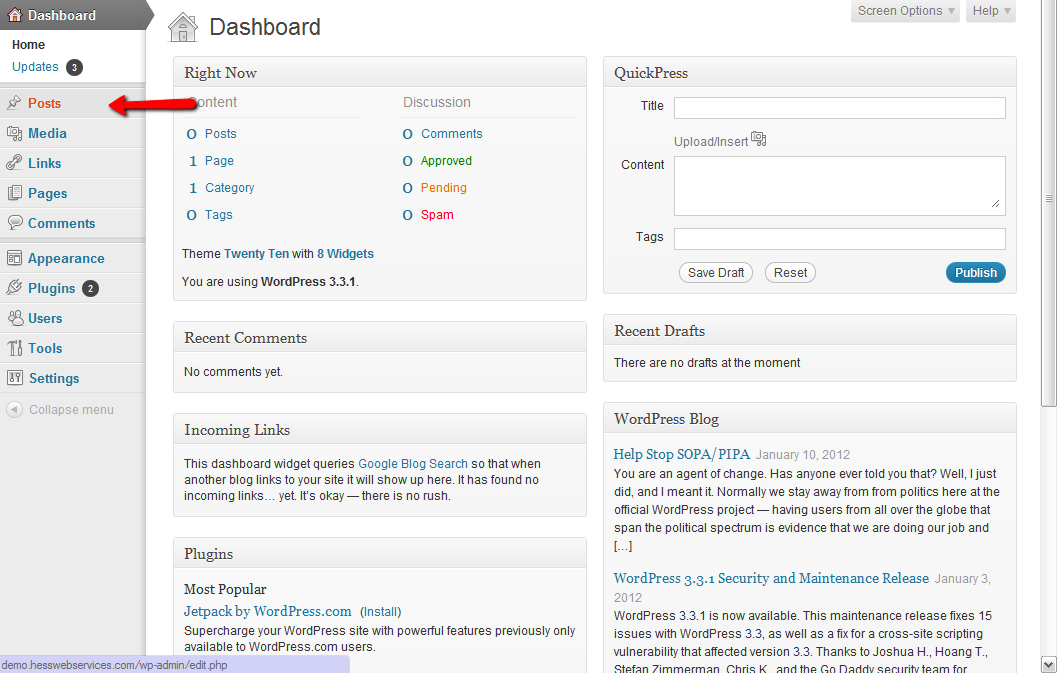Open Spam comments link
This screenshot has height=673, width=1057.
point(437,214)
